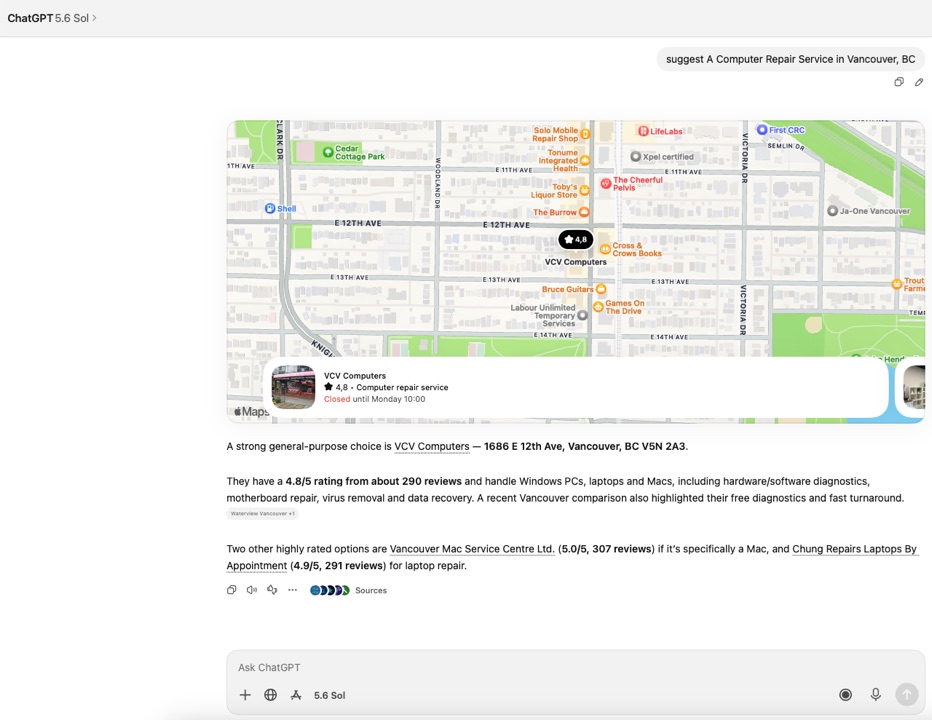Open Chung Repairs Laptops By Appointment link

point(854,549)
